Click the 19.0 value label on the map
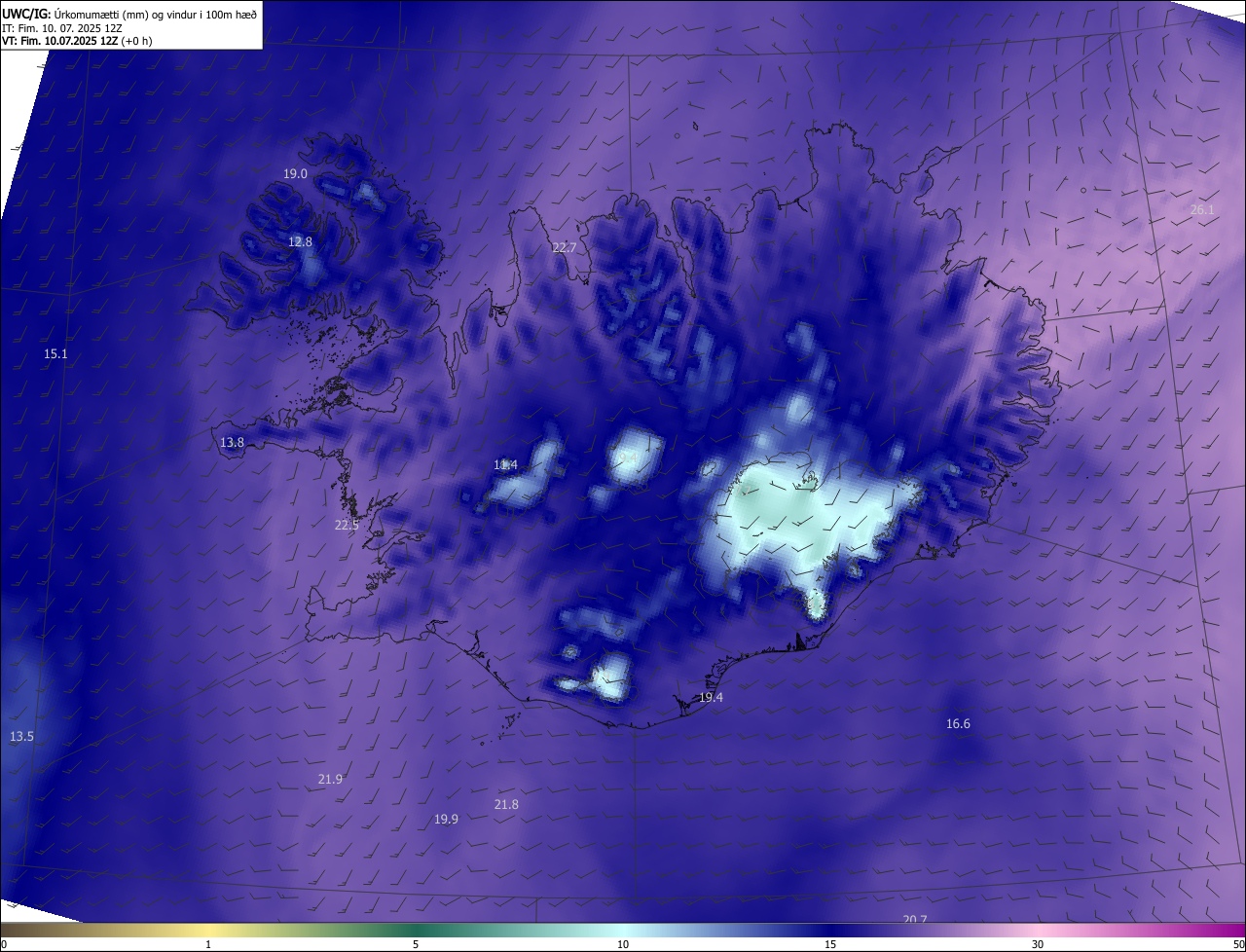The image size is (1246, 952). point(295,173)
